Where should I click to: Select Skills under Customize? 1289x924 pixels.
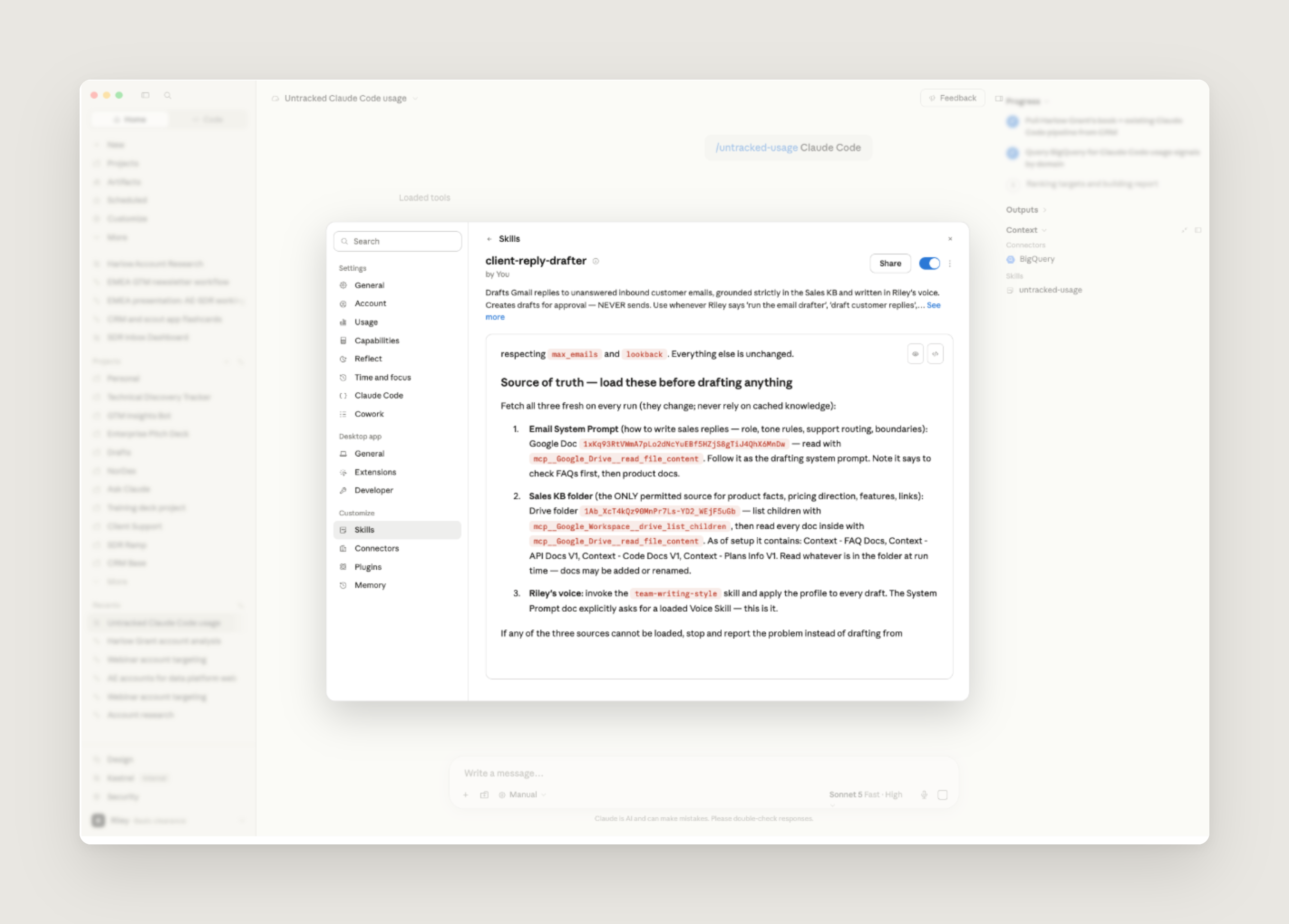click(397, 530)
